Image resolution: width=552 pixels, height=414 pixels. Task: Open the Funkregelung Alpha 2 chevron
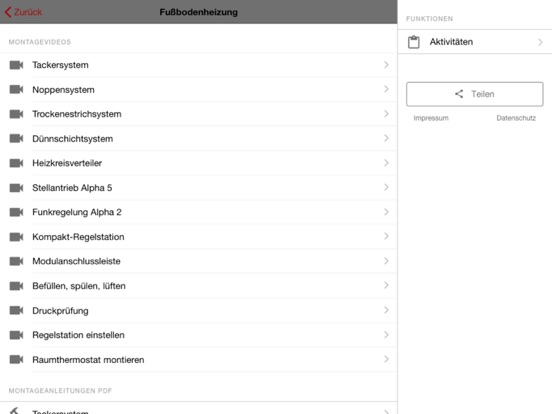(x=386, y=212)
